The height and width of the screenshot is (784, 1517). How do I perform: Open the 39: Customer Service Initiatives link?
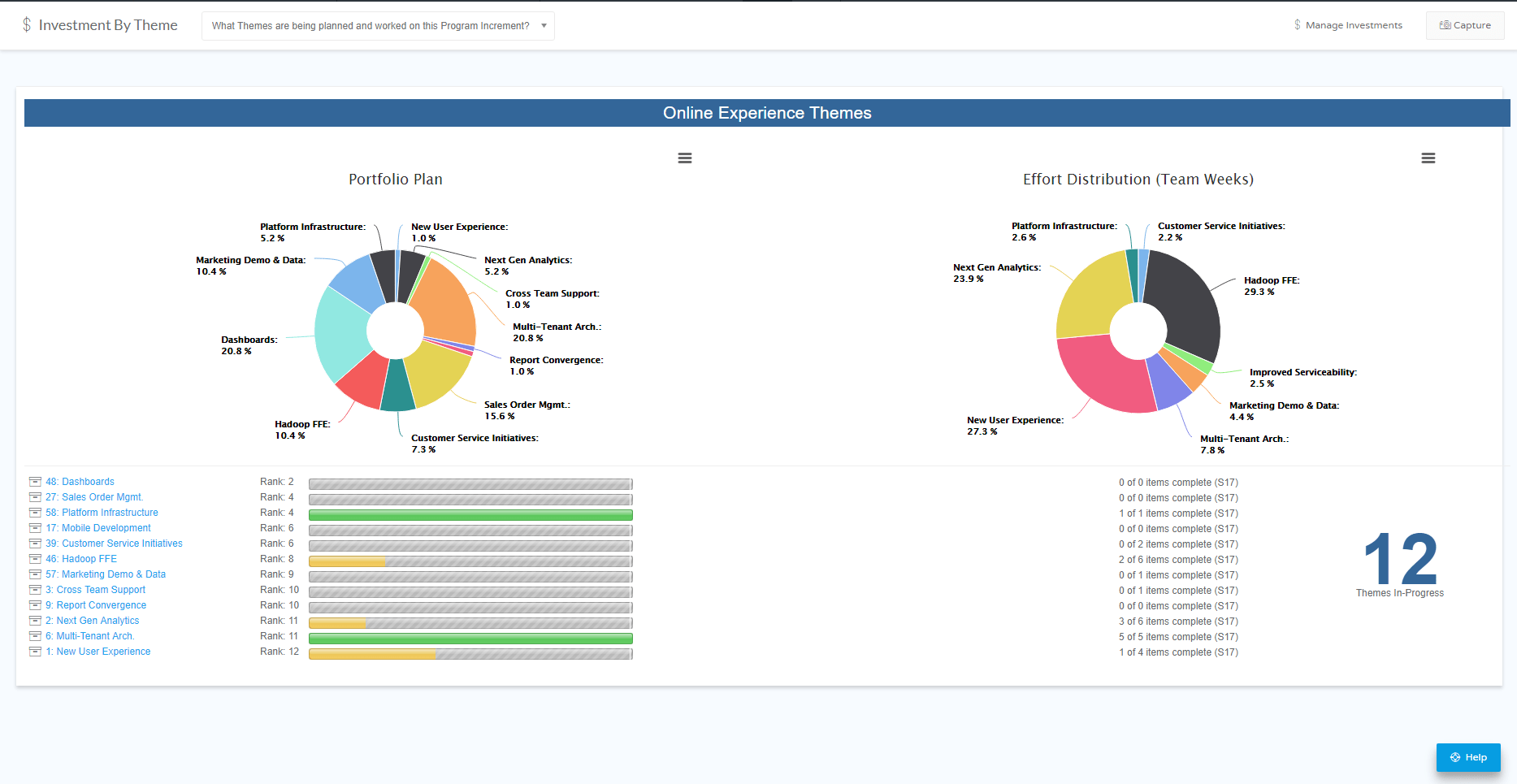tap(114, 544)
